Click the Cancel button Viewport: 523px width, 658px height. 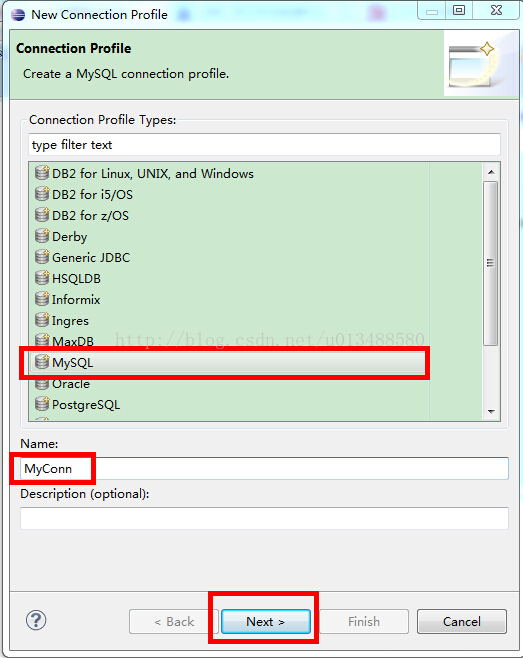[462, 621]
